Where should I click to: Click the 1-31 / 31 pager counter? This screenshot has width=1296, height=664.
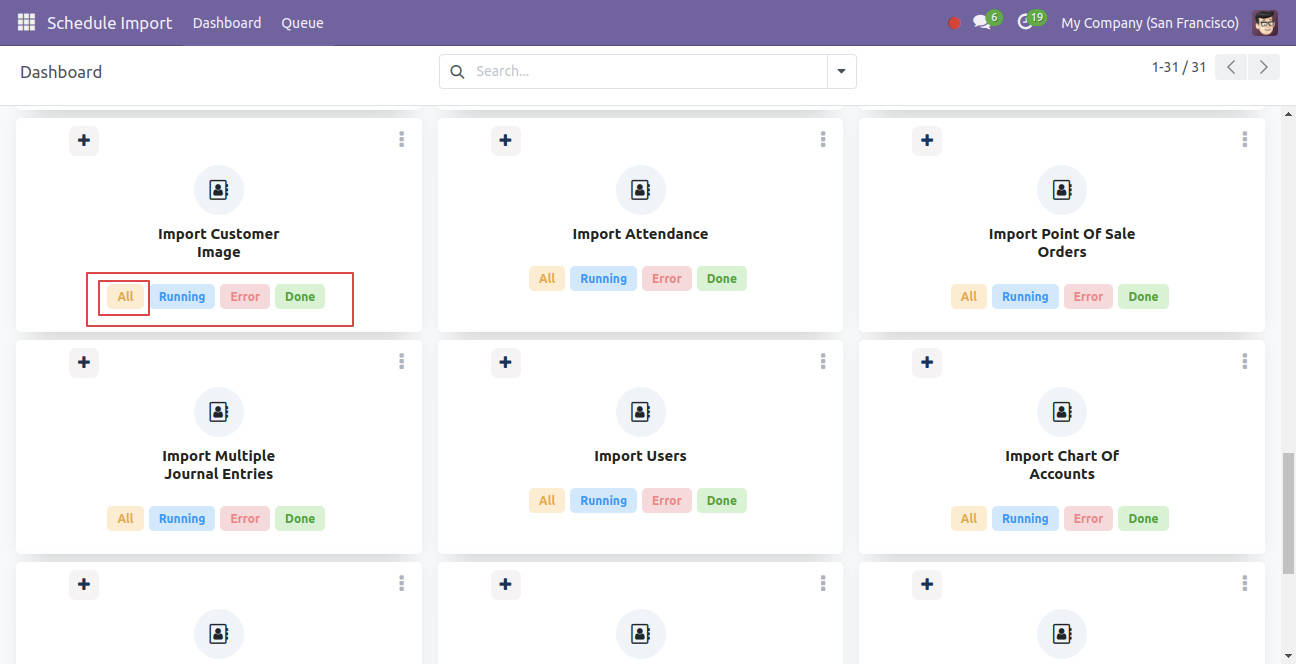(1179, 67)
